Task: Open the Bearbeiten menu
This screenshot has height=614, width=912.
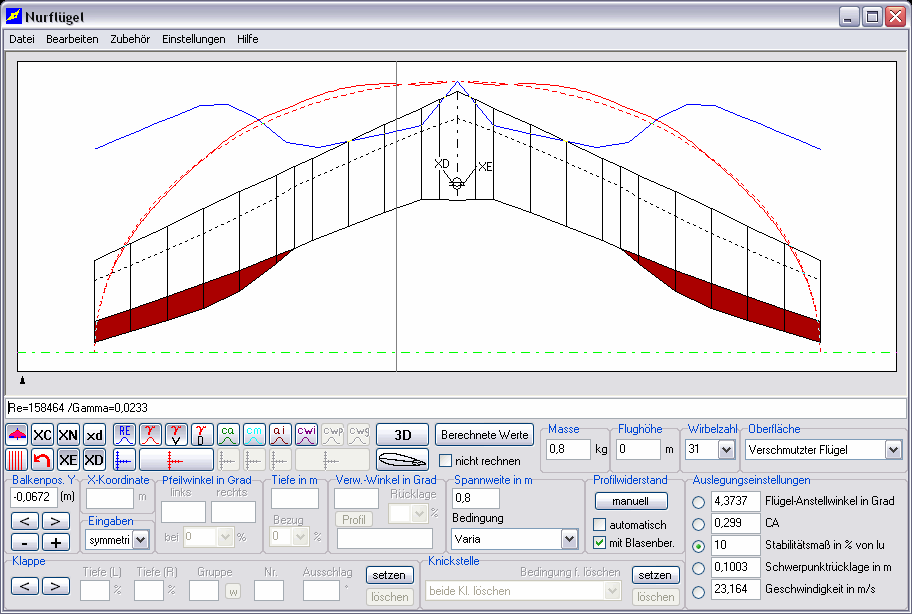Action: tap(72, 39)
